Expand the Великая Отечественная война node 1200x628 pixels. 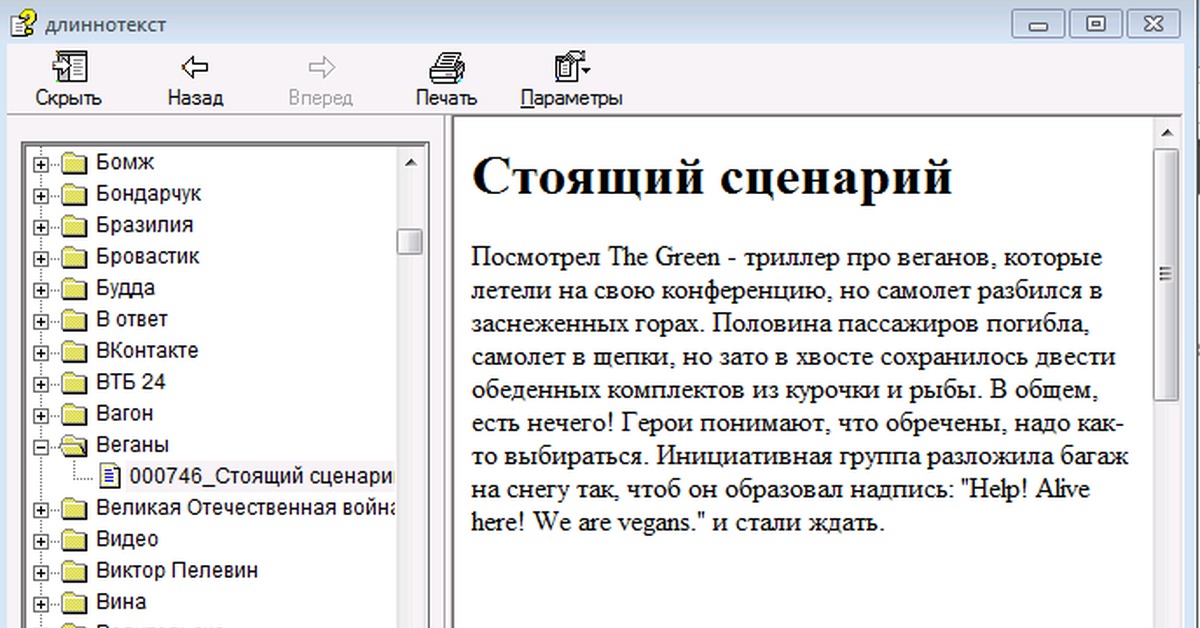[41, 509]
